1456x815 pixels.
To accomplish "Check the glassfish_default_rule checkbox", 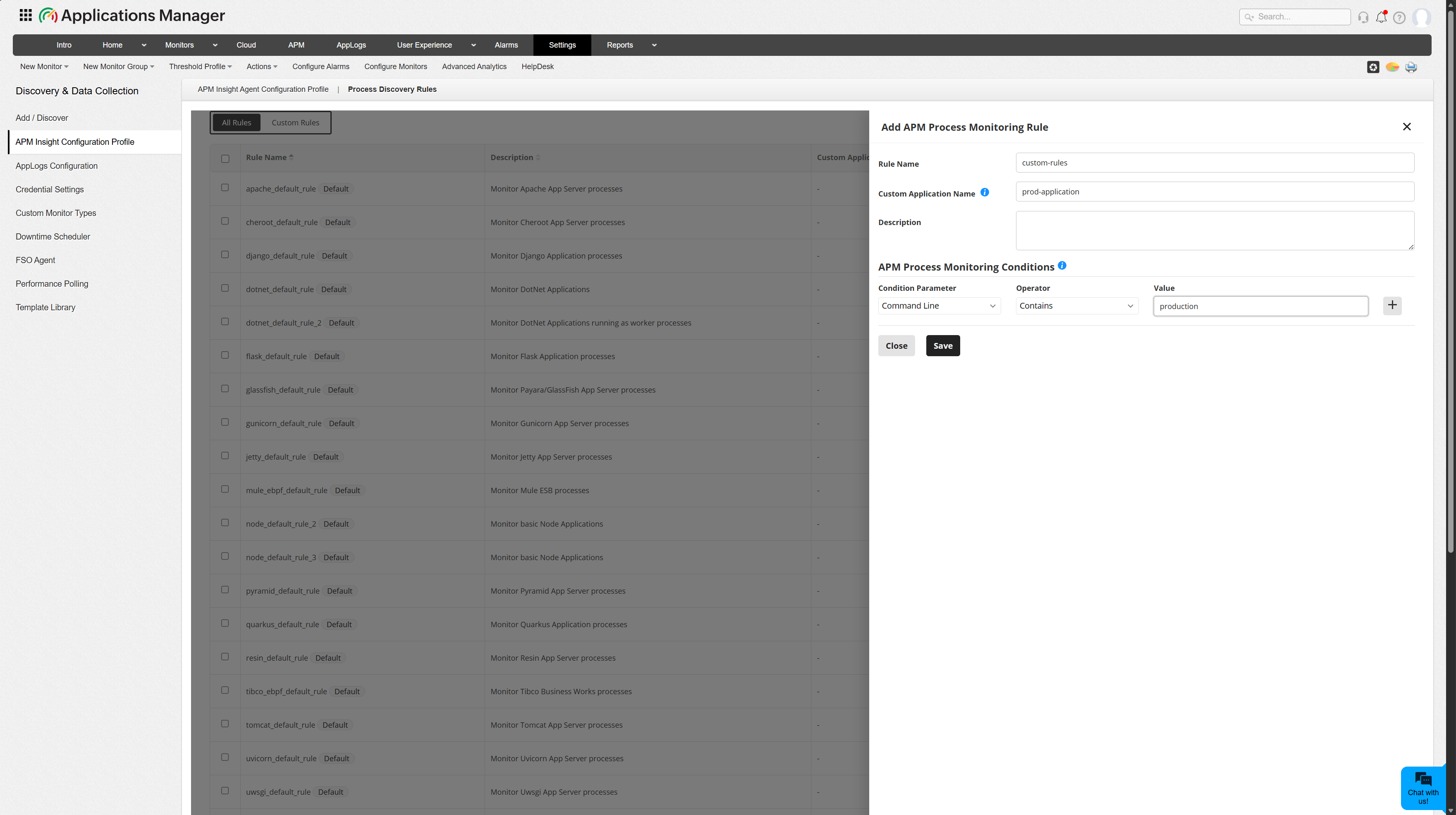I will point(225,388).
